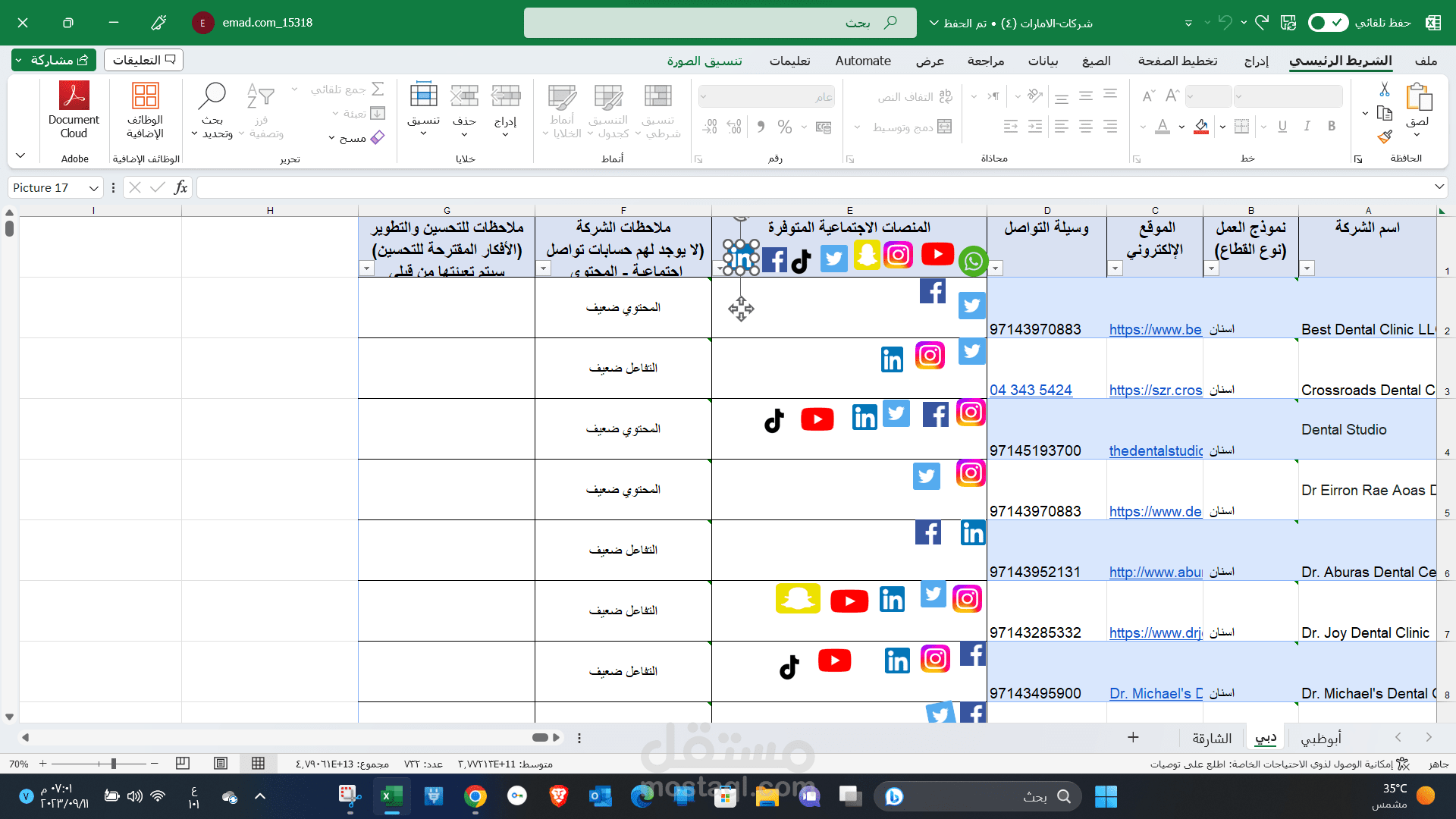
Task: Open the Add-ins icon in the ribbon
Action: [x=145, y=97]
